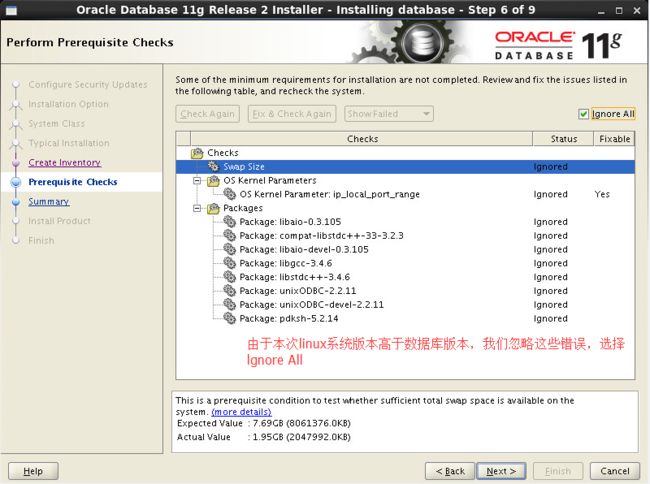Click gear icon for compat-libstdc++-33-3.2.3
This screenshot has width=650, height=484.
229,235
